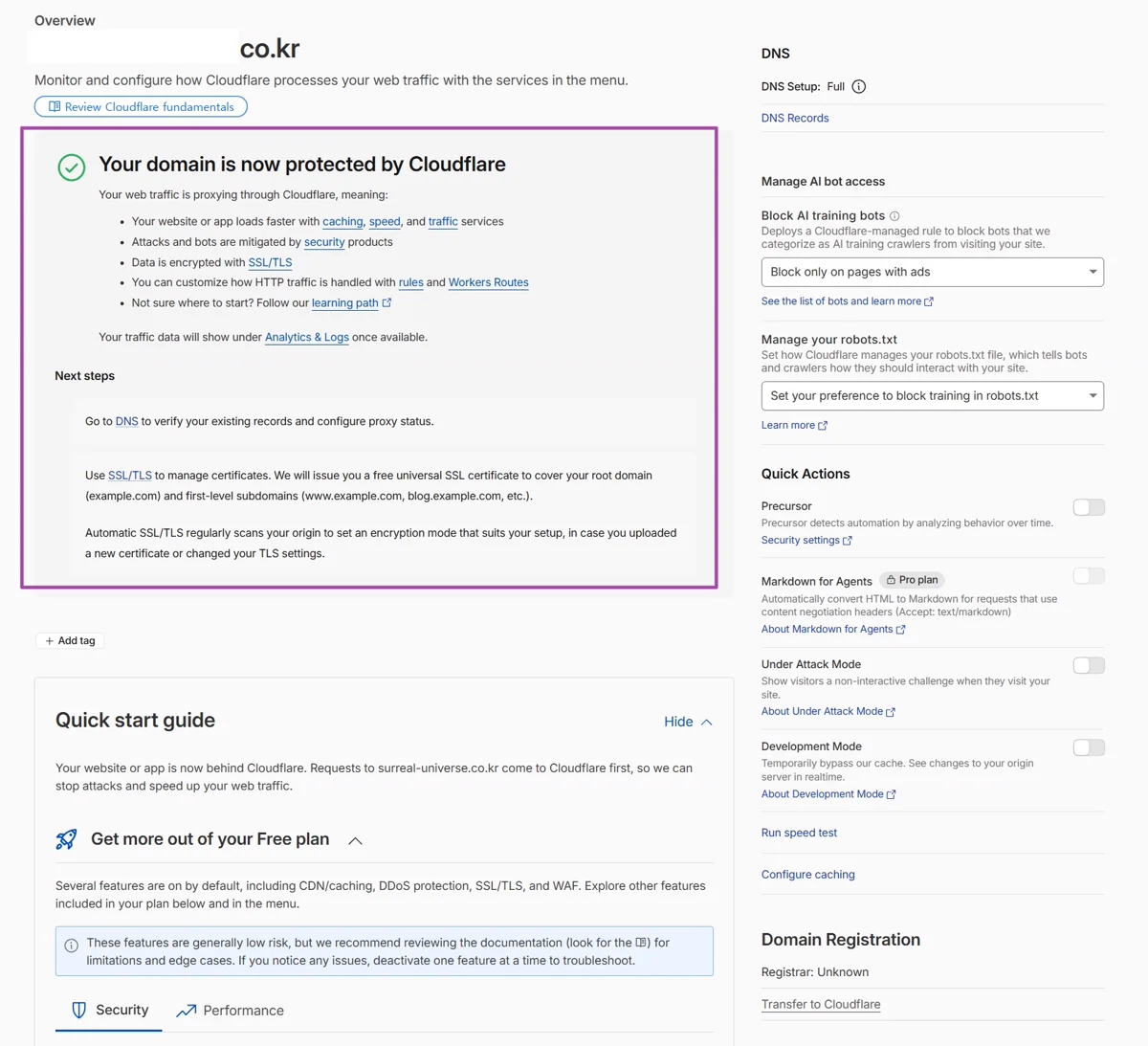Screen dimensions: 1148x1046
Task: Click the shield icon on Security tab
Action: (x=79, y=1010)
